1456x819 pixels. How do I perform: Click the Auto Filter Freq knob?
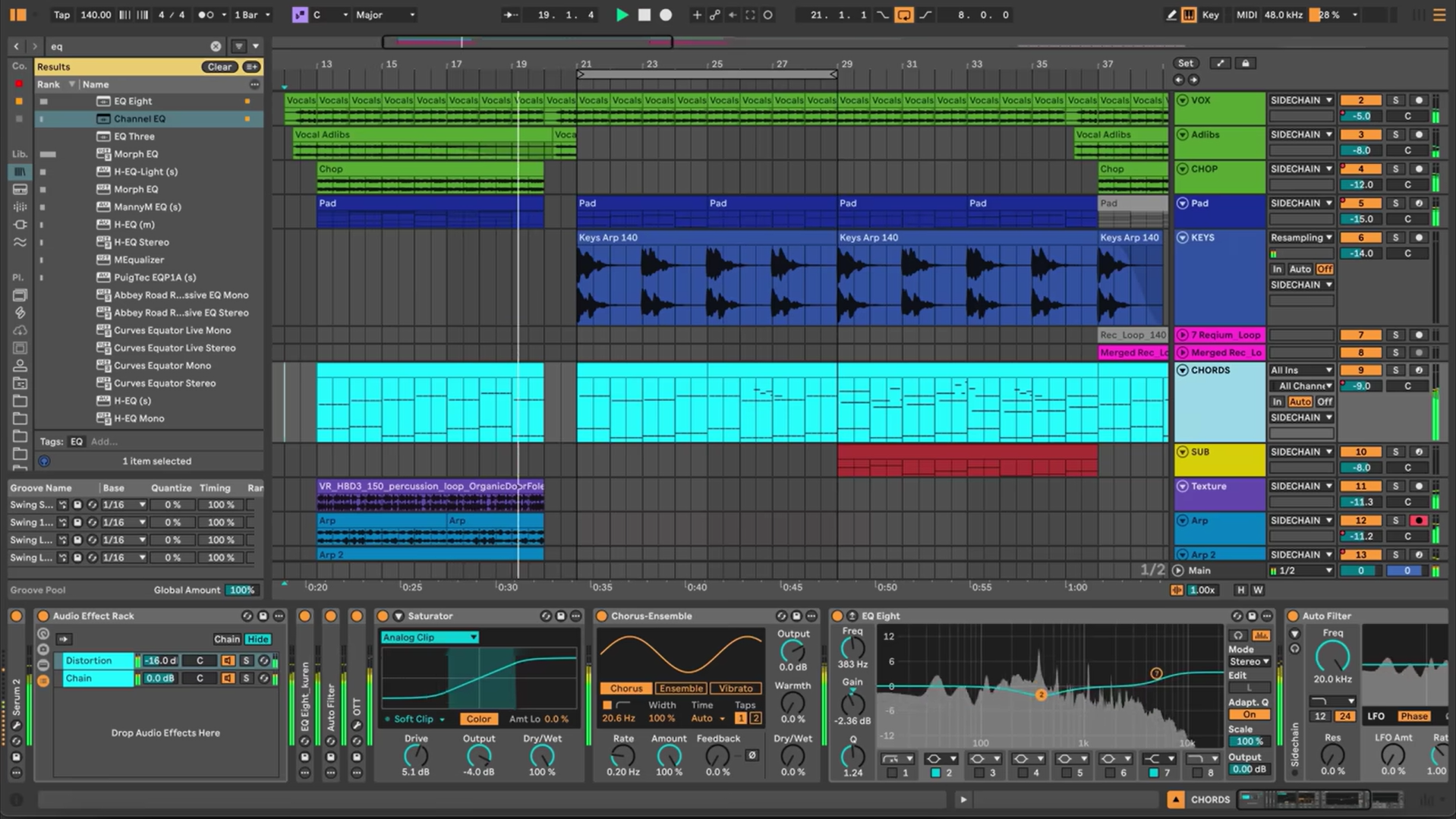point(1332,656)
